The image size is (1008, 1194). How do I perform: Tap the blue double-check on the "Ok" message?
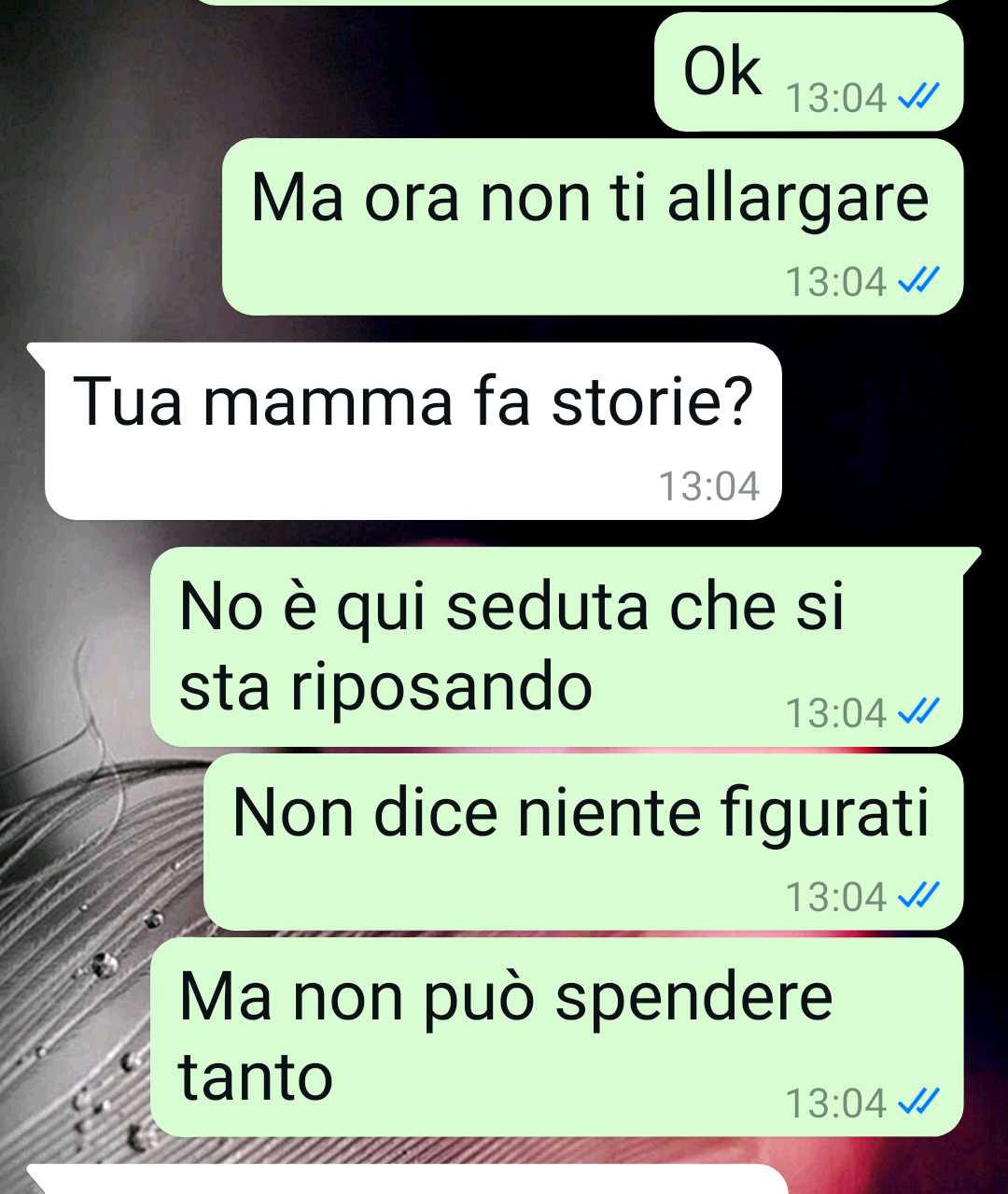(x=917, y=96)
